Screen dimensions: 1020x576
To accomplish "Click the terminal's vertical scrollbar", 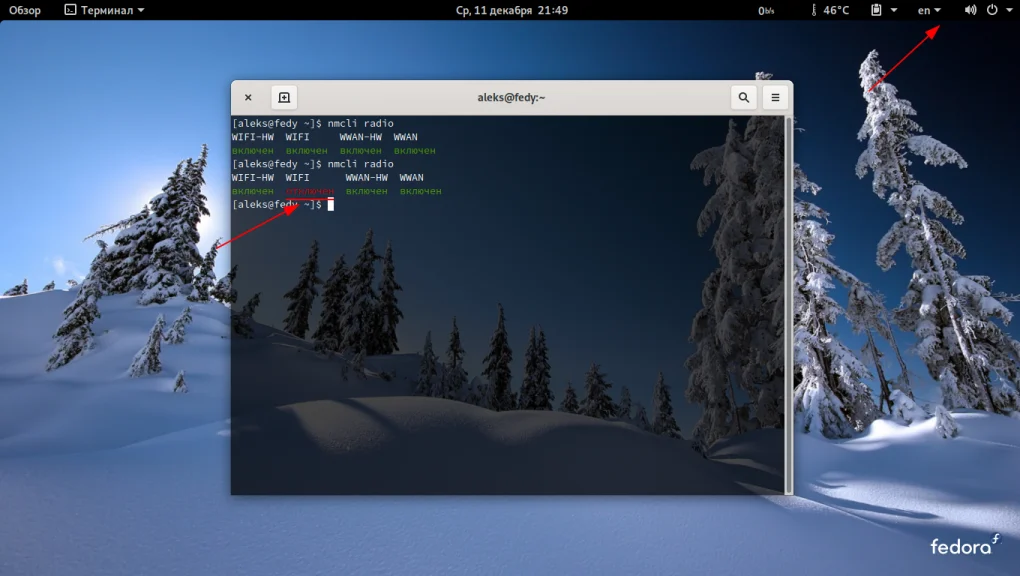I will pyautogui.click(x=788, y=300).
